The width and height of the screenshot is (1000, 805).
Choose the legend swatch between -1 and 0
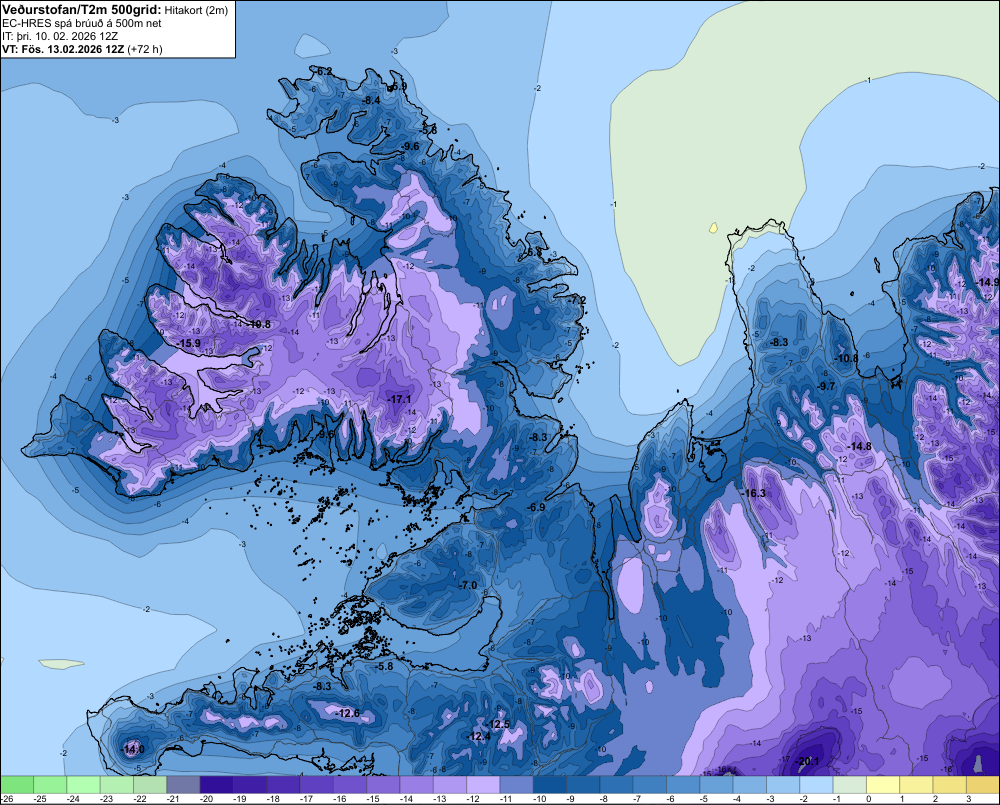pyautogui.click(x=849, y=785)
